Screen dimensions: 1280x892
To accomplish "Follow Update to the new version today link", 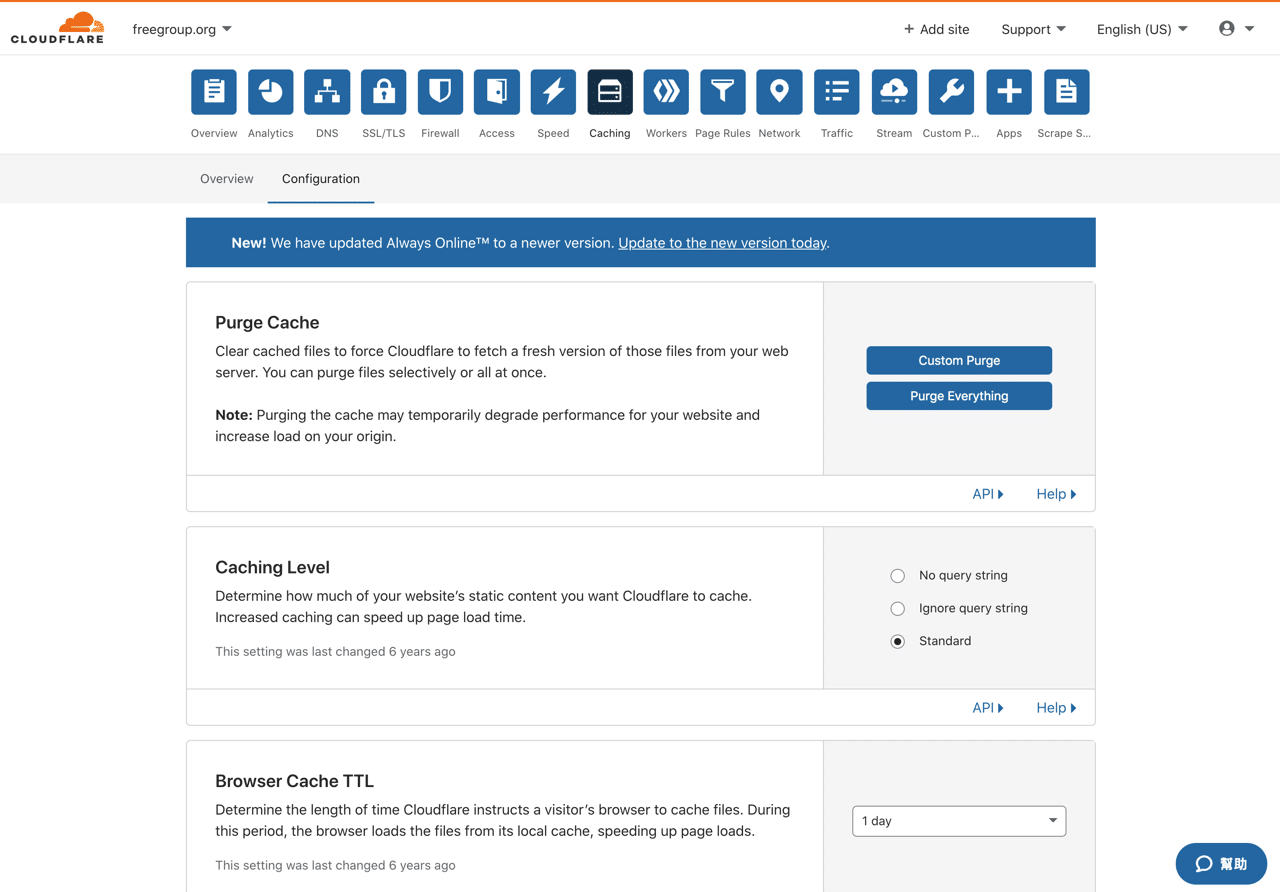I will [x=723, y=243].
